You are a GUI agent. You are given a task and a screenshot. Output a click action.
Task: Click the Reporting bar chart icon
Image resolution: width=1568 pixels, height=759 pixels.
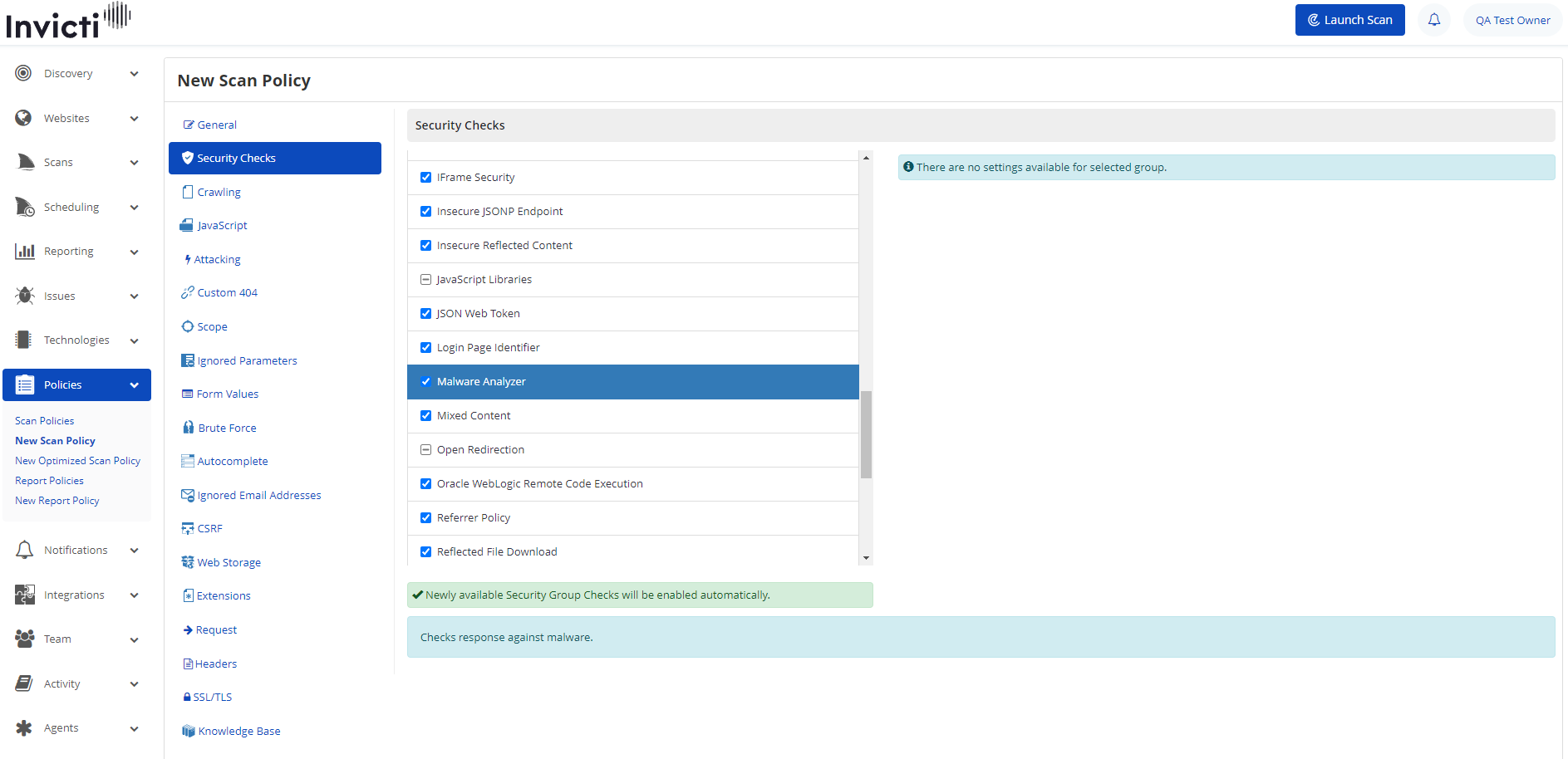(x=25, y=251)
